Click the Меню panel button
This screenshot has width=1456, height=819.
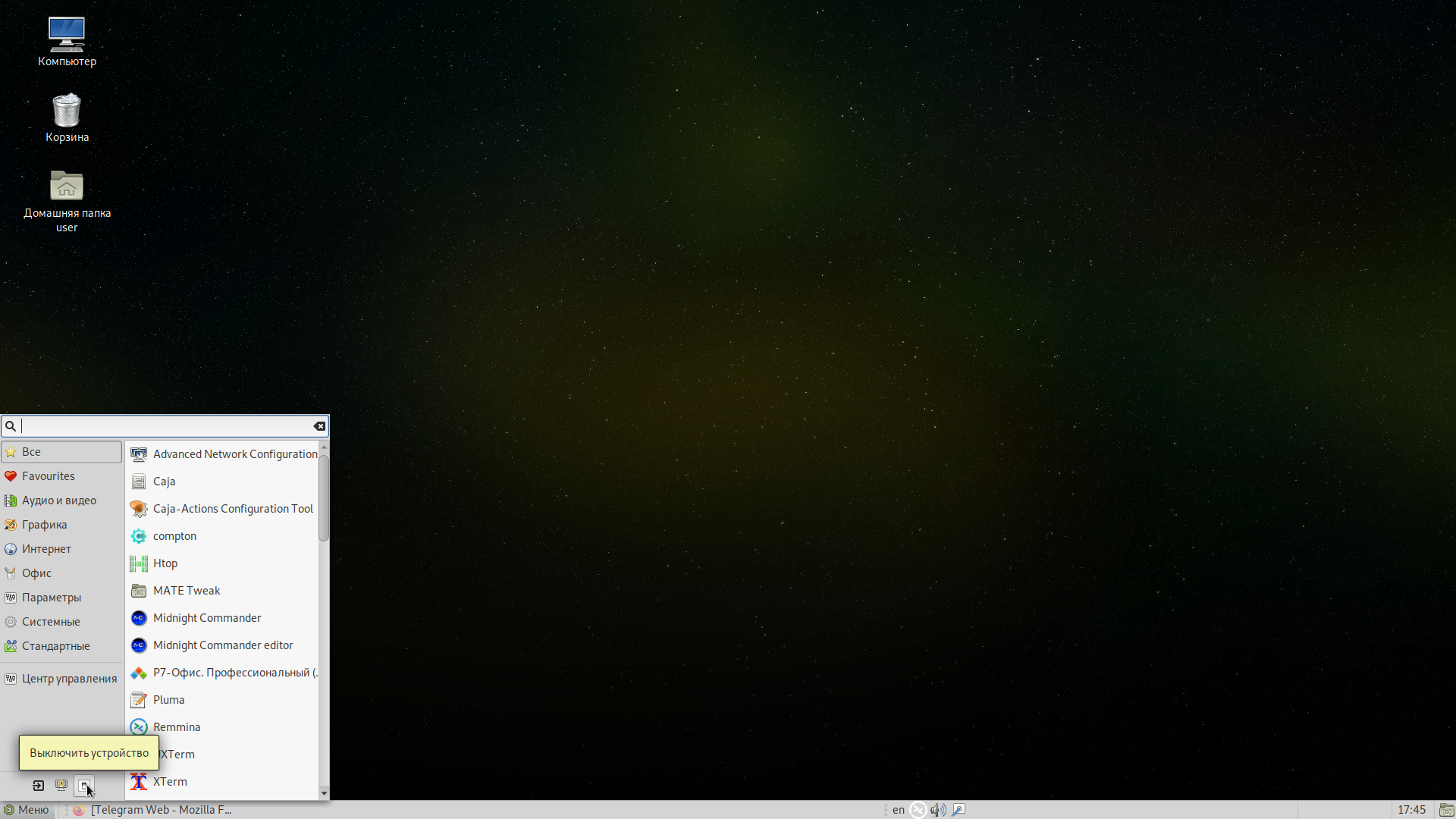pos(27,810)
